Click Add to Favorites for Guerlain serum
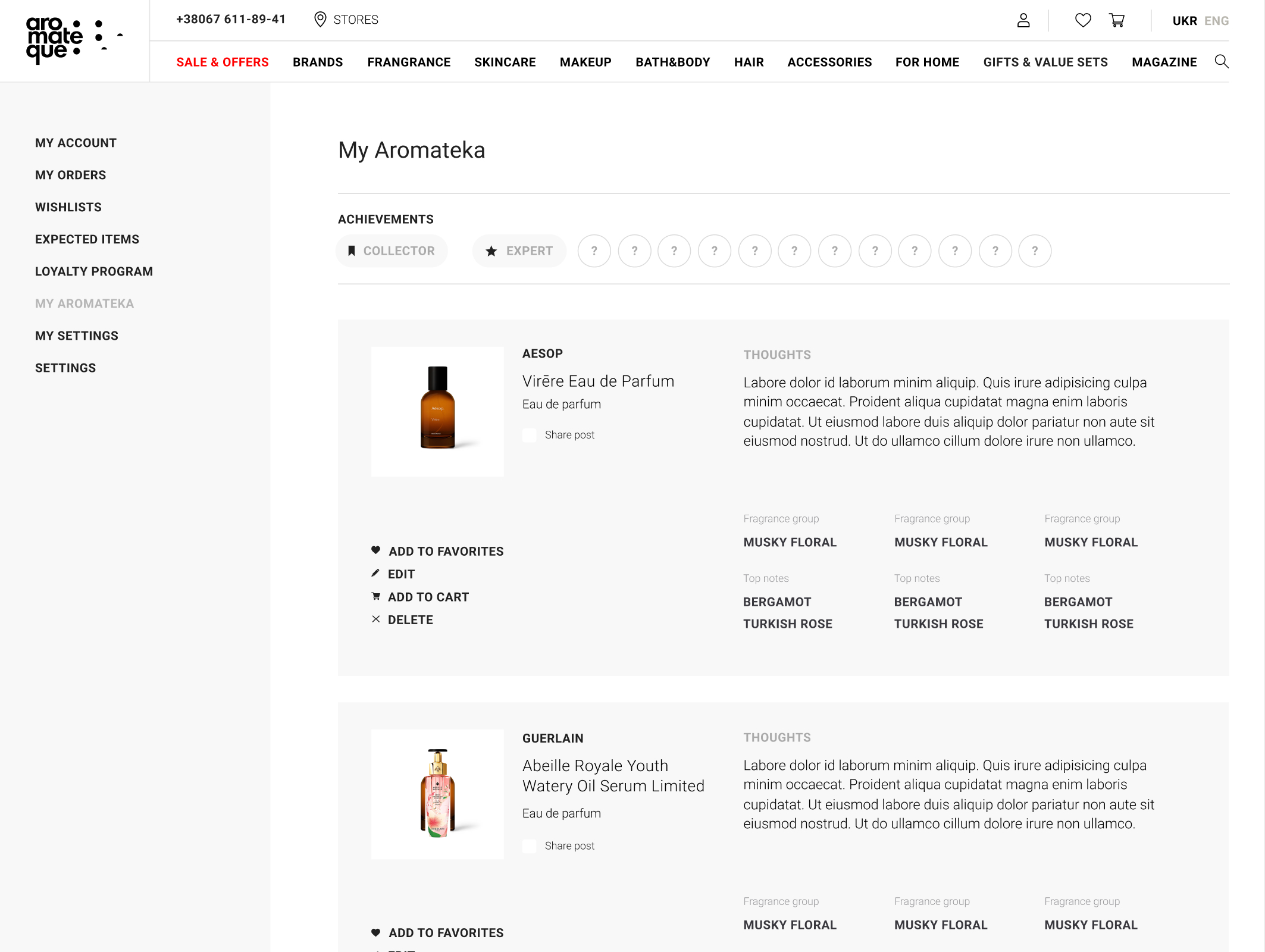 (446, 933)
